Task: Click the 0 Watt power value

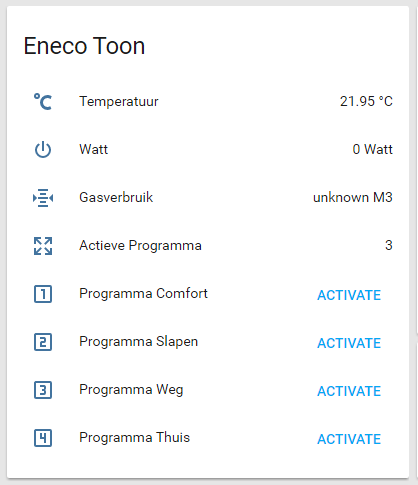Action: coord(373,149)
